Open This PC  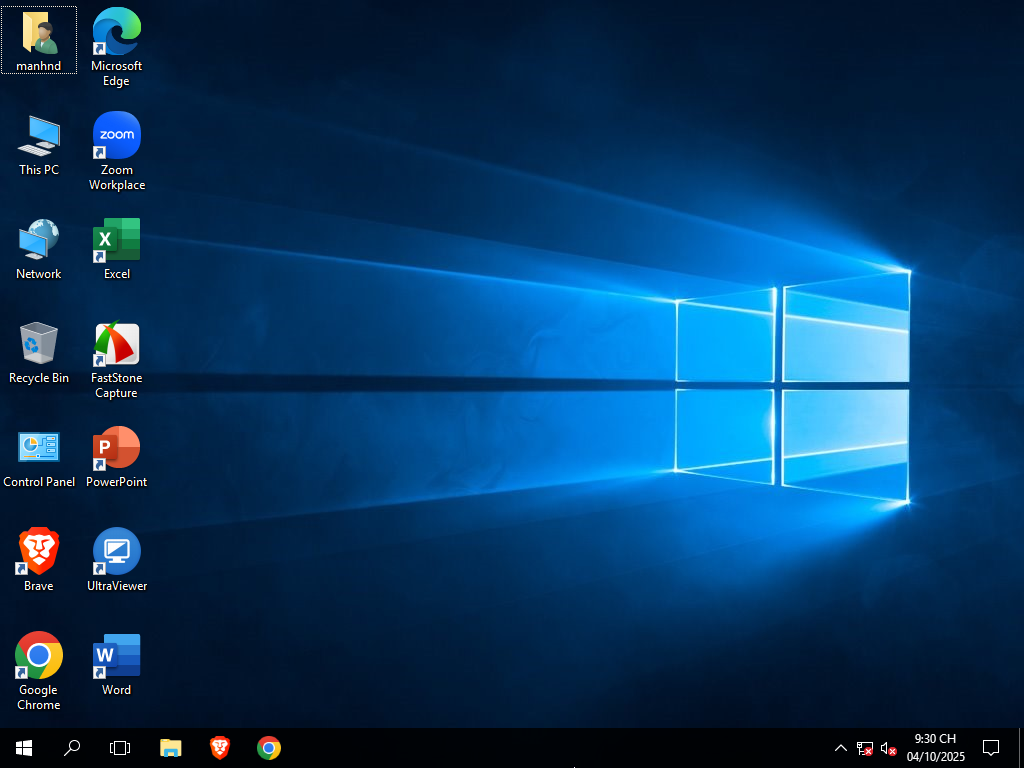tap(38, 135)
